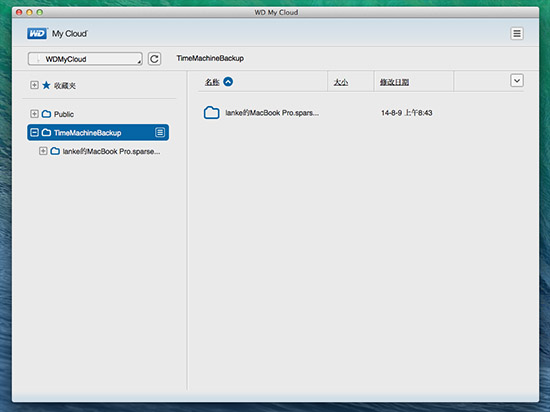Collapse the TimeMachineBackup tree node
Screen dimensions: 550x412
34,133
